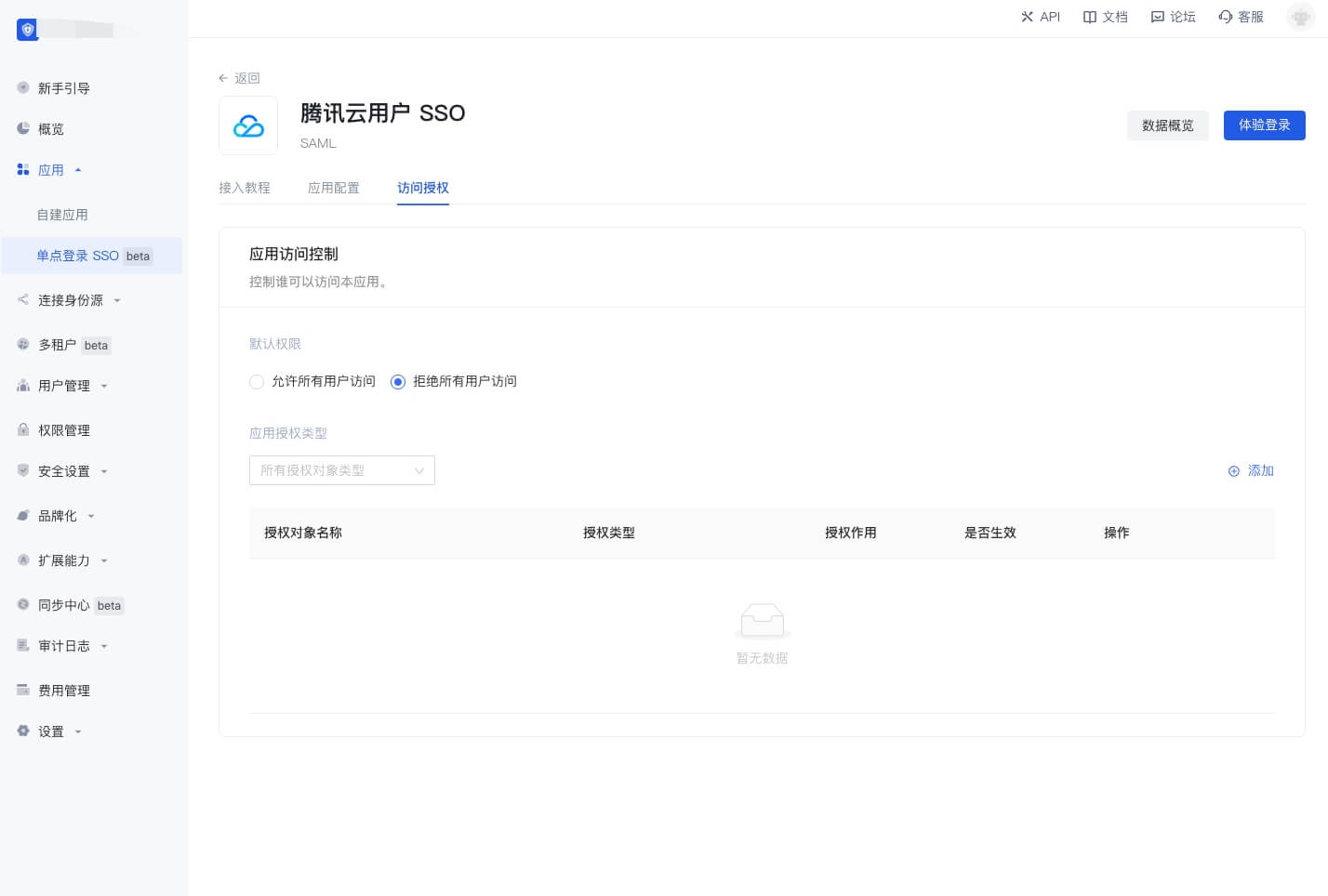Select the 拒绝所有用户访问 radio button
This screenshot has width=1328, height=896.
[x=398, y=382]
